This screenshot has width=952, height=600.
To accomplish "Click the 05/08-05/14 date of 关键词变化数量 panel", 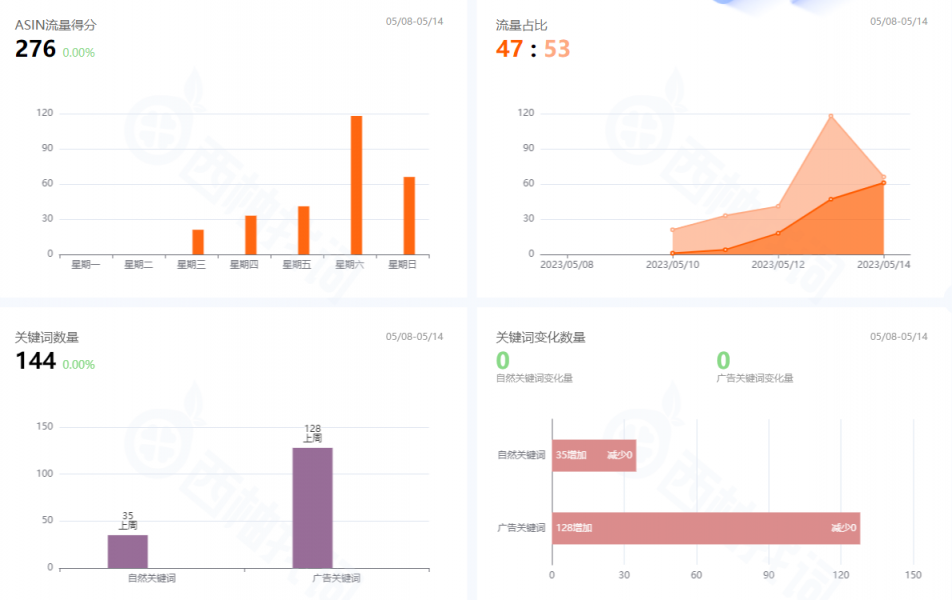I will [899, 337].
